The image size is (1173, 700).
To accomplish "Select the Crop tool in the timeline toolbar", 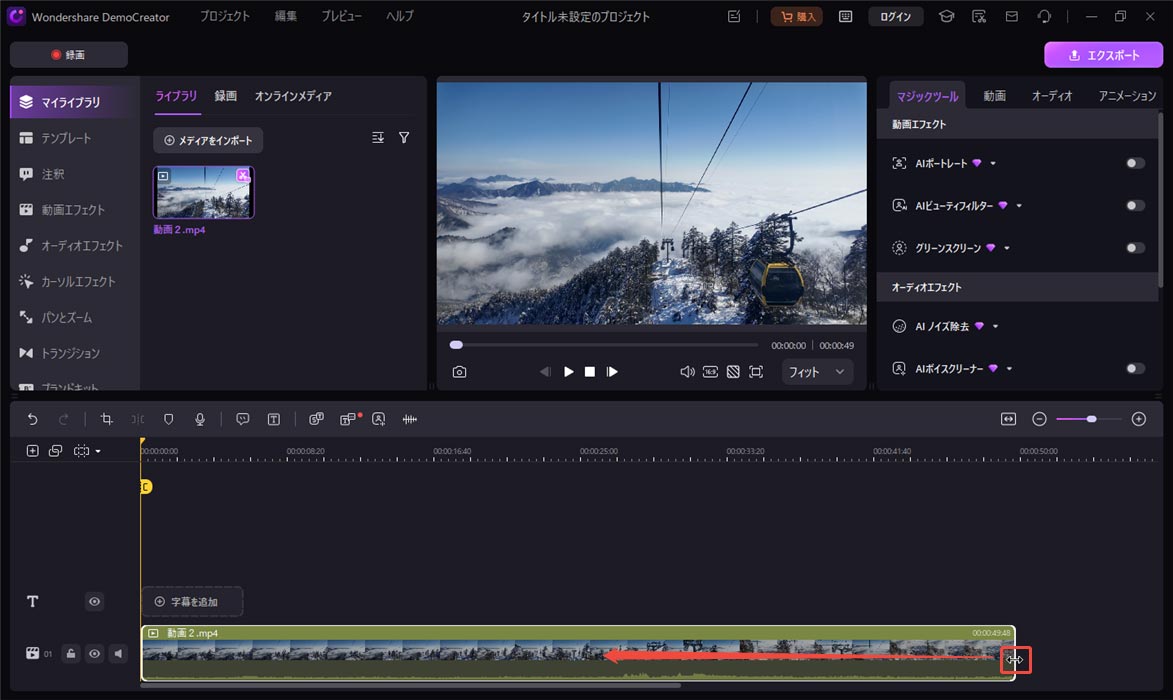I will click(106, 418).
